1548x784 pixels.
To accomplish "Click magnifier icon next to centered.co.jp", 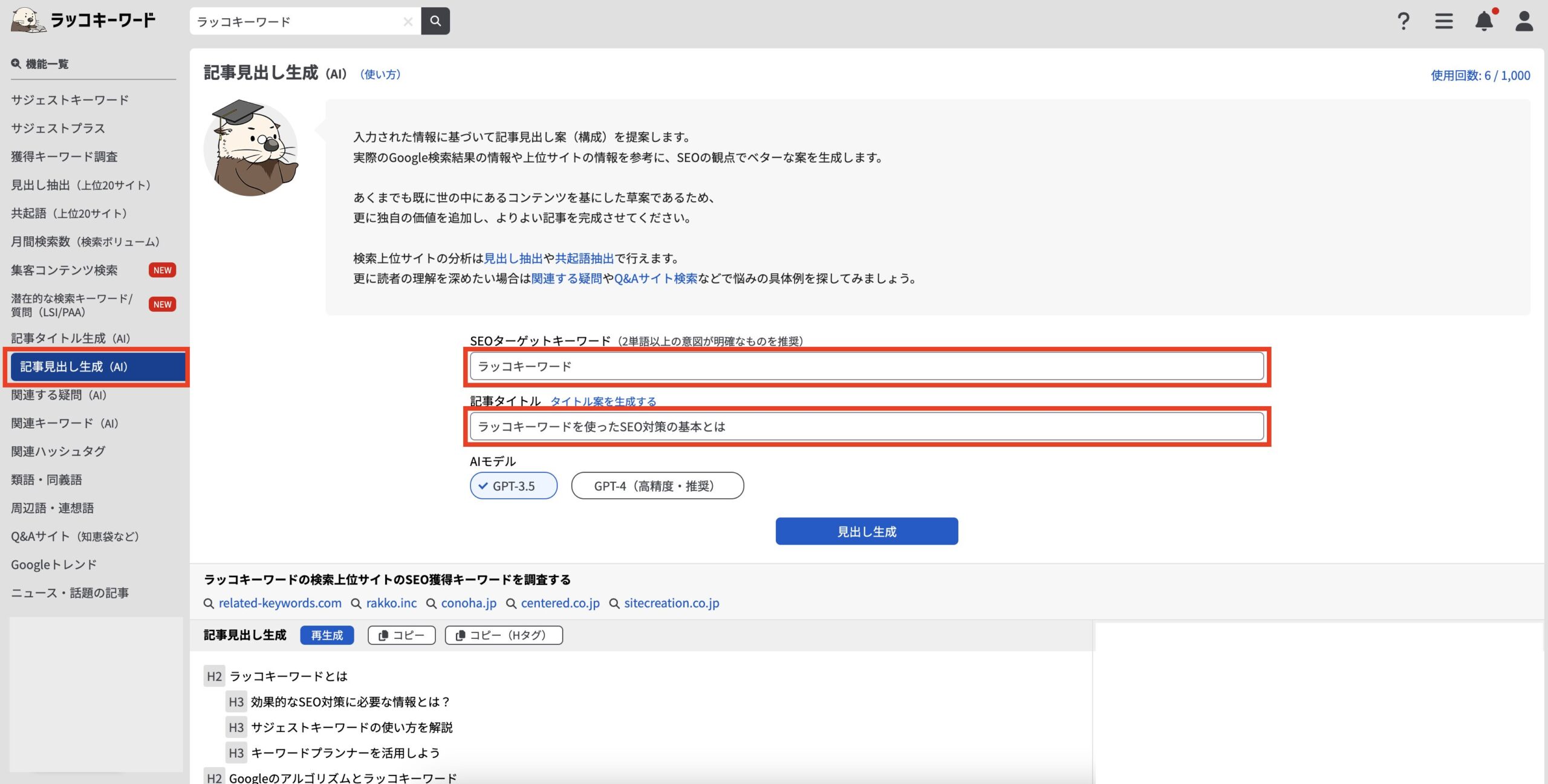I will (511, 603).
